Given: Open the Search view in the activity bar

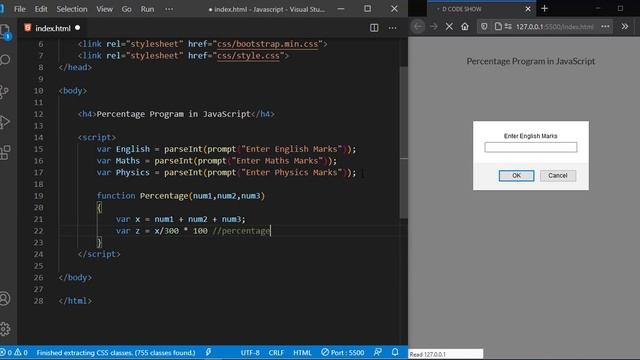Looking at the screenshot, I should (5, 60).
